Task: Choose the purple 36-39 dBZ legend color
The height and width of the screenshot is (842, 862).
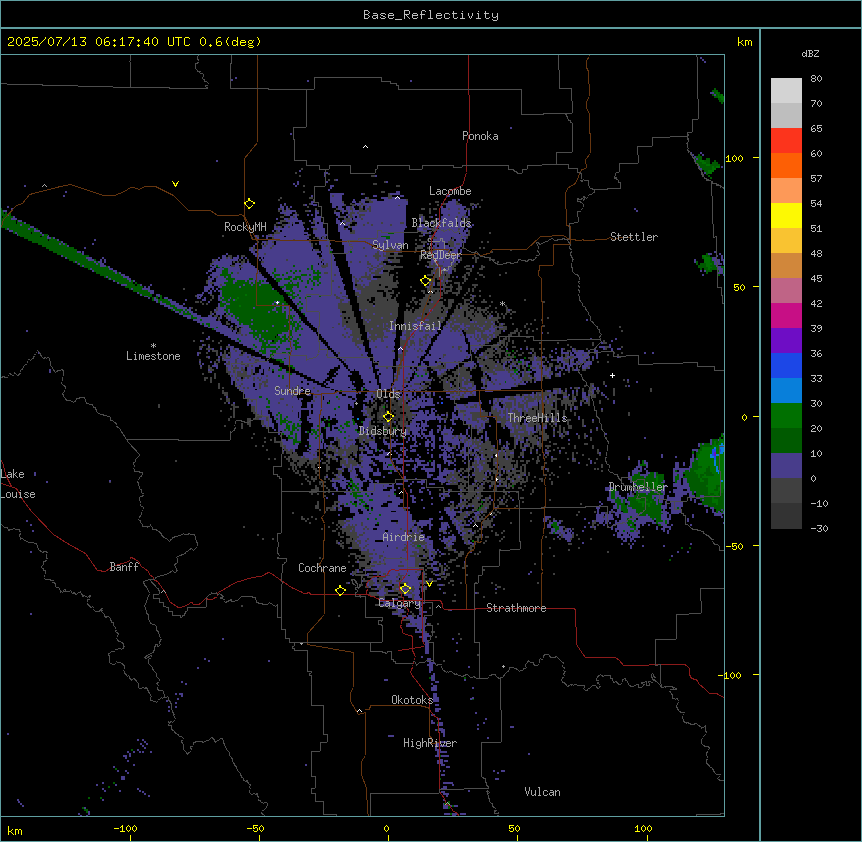Action: point(786,341)
